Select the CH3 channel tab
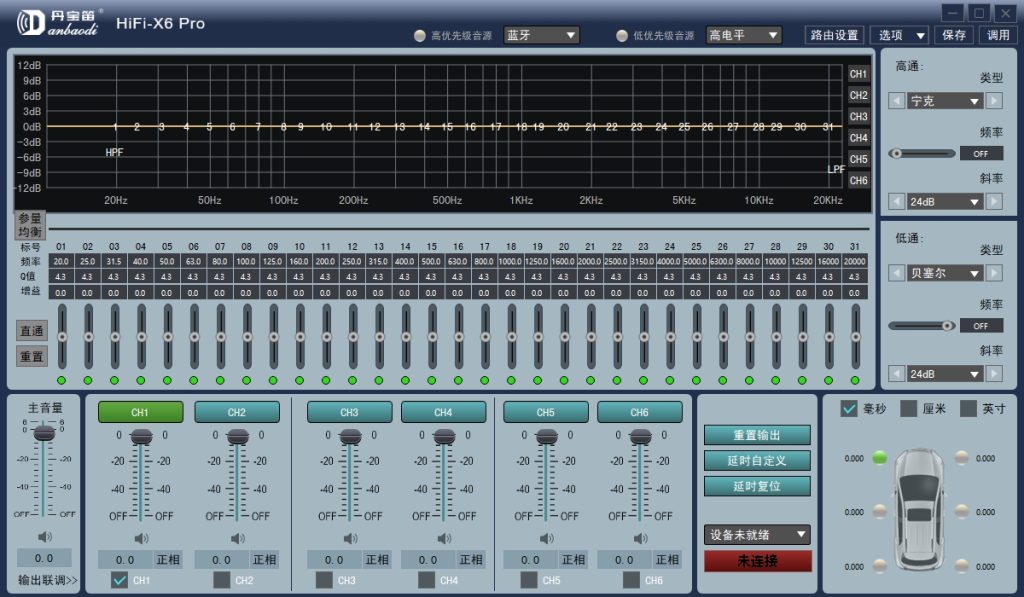 [349, 412]
